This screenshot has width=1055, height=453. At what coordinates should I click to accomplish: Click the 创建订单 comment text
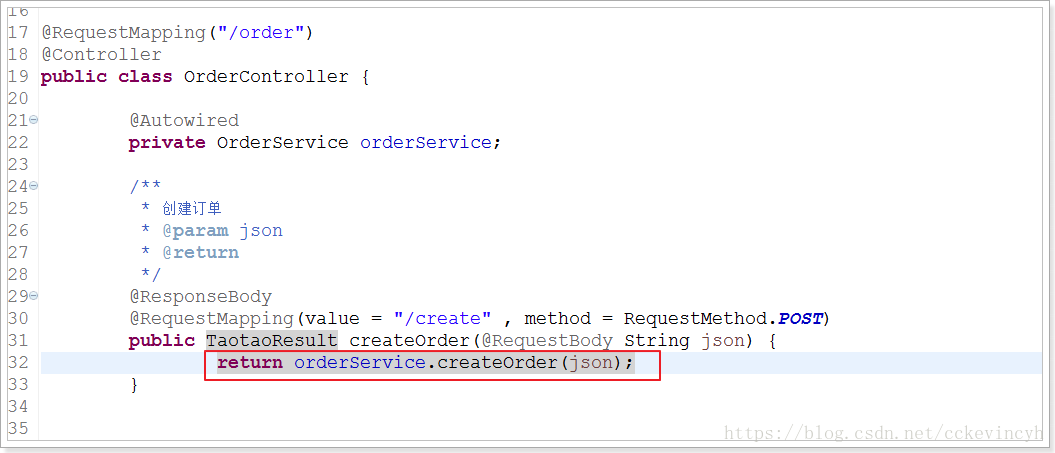[x=192, y=209]
